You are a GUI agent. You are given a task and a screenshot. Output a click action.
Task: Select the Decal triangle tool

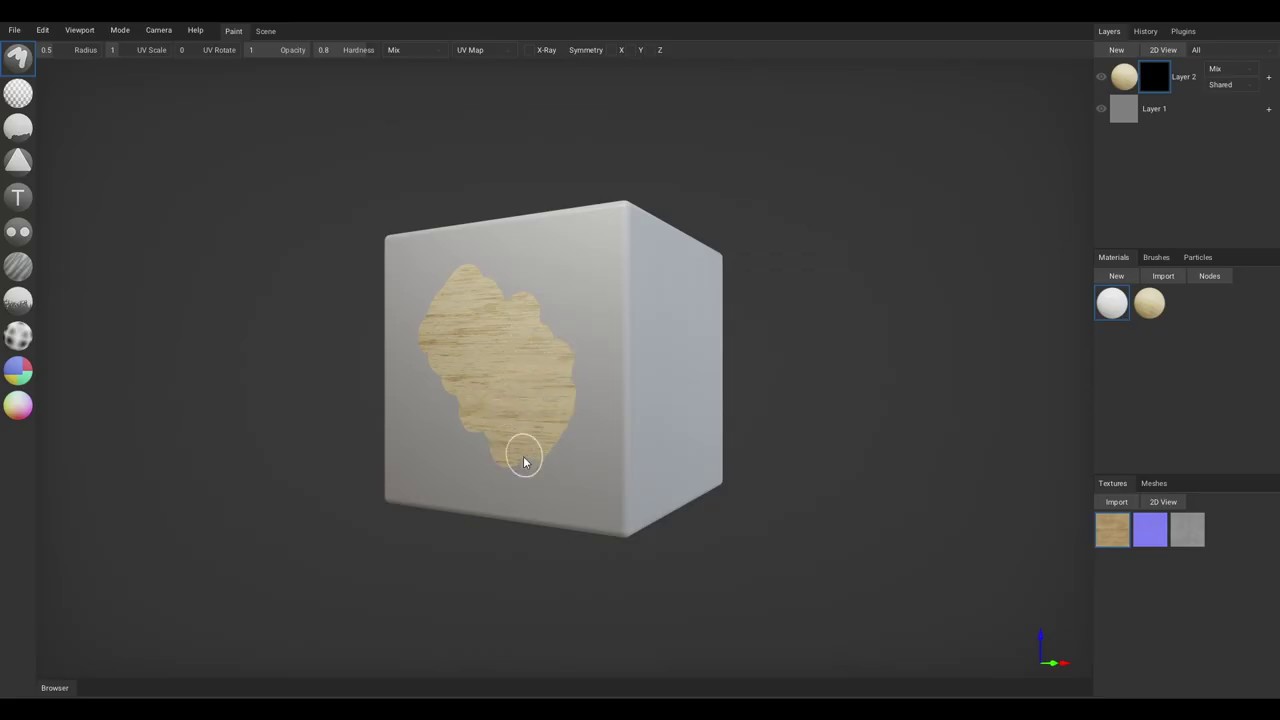click(18, 162)
